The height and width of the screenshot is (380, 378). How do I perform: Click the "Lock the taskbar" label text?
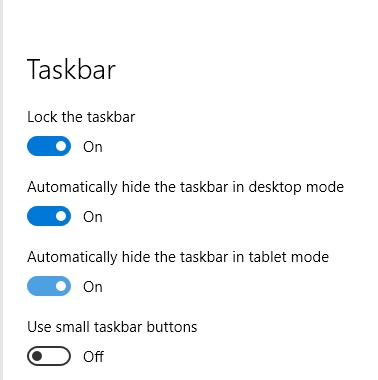point(81,117)
